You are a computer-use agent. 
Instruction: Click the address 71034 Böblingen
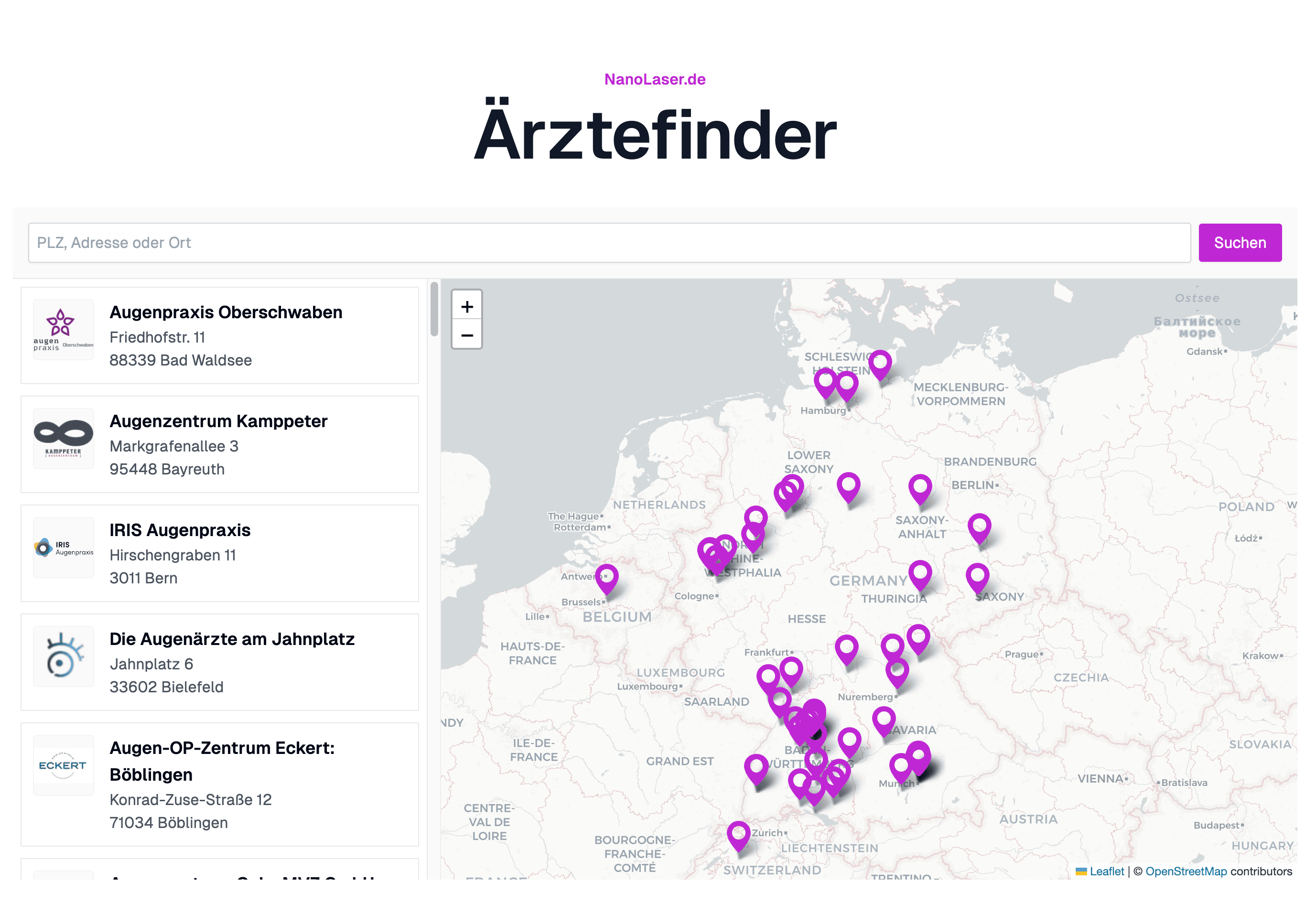pyautogui.click(x=169, y=823)
